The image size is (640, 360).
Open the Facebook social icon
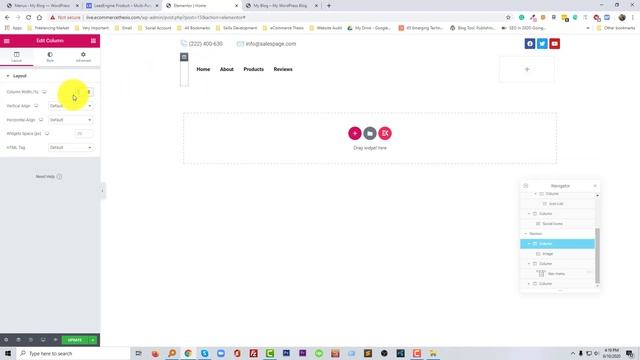tap(530, 44)
